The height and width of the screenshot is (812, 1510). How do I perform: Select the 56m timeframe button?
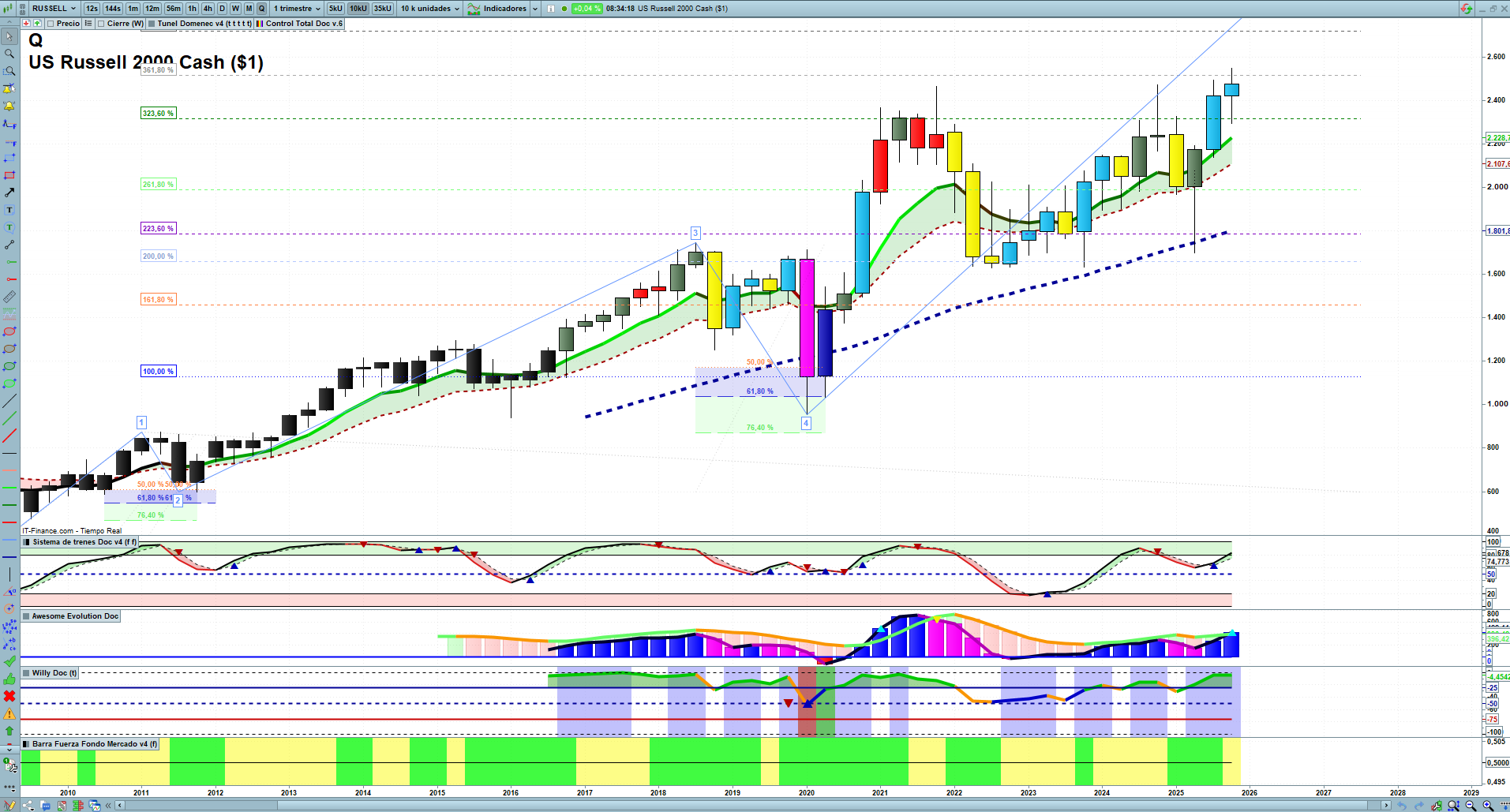(x=174, y=9)
